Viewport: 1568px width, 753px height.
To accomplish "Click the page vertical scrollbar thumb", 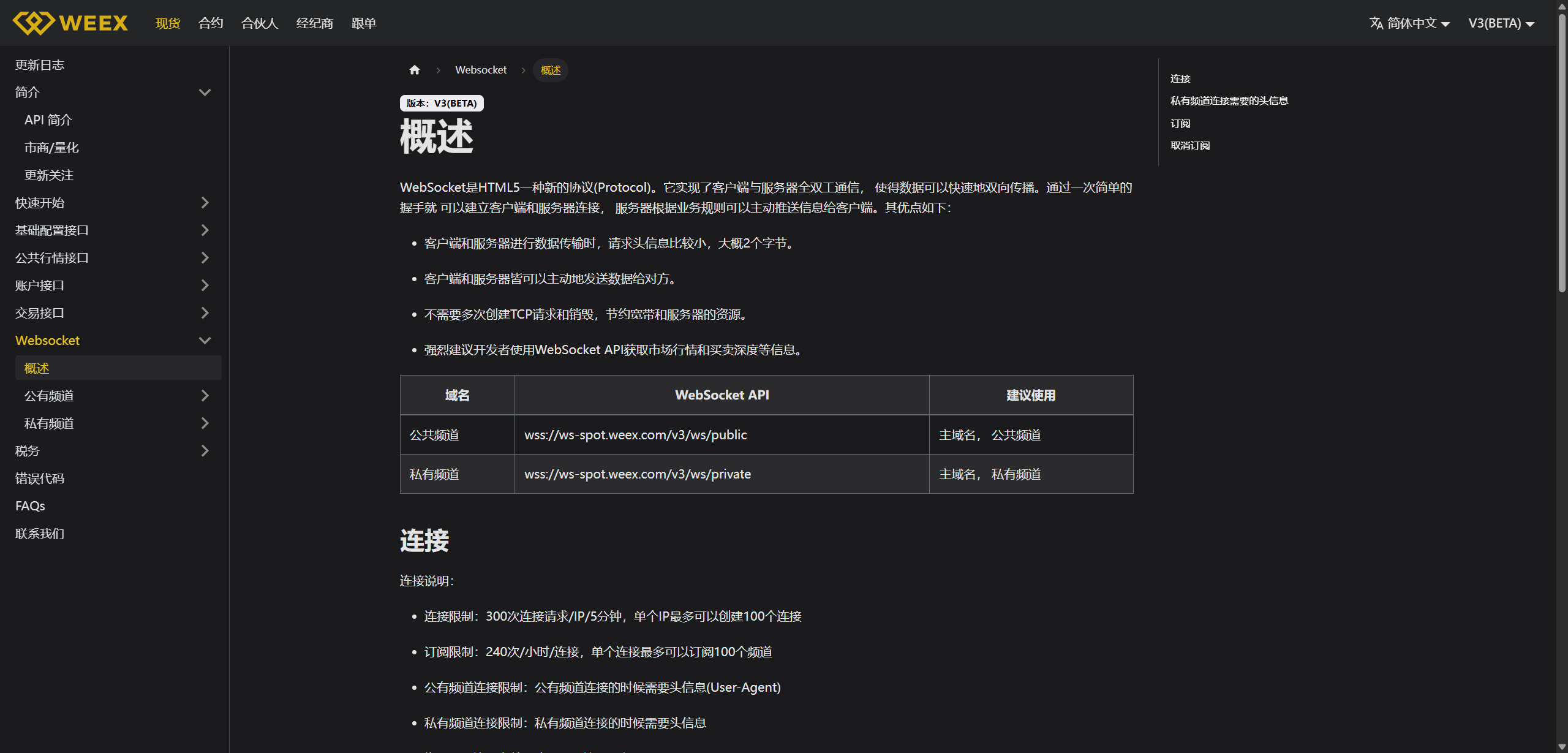I will 1562,152.
